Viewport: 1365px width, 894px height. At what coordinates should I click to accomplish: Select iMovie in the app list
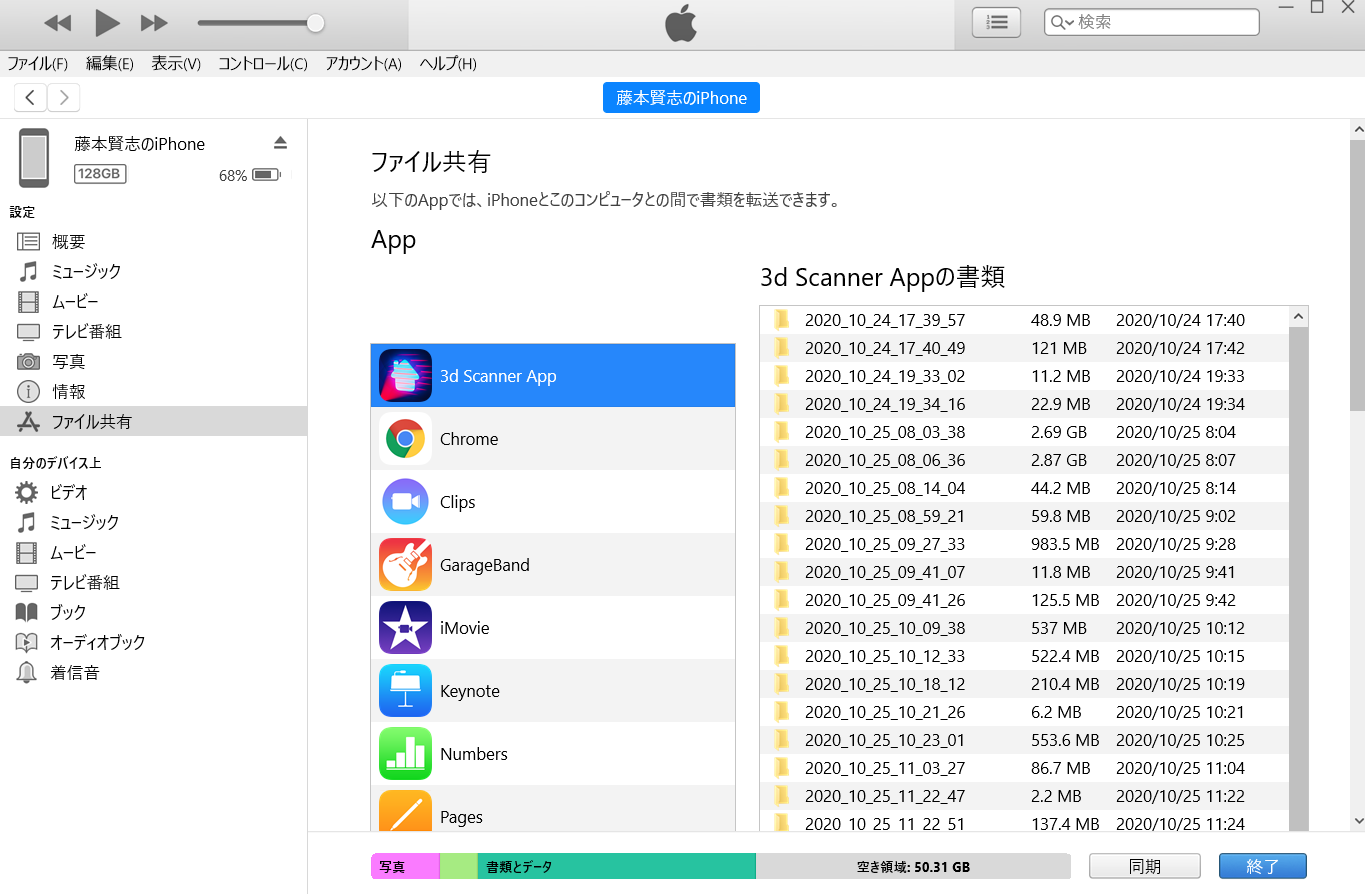(x=553, y=628)
